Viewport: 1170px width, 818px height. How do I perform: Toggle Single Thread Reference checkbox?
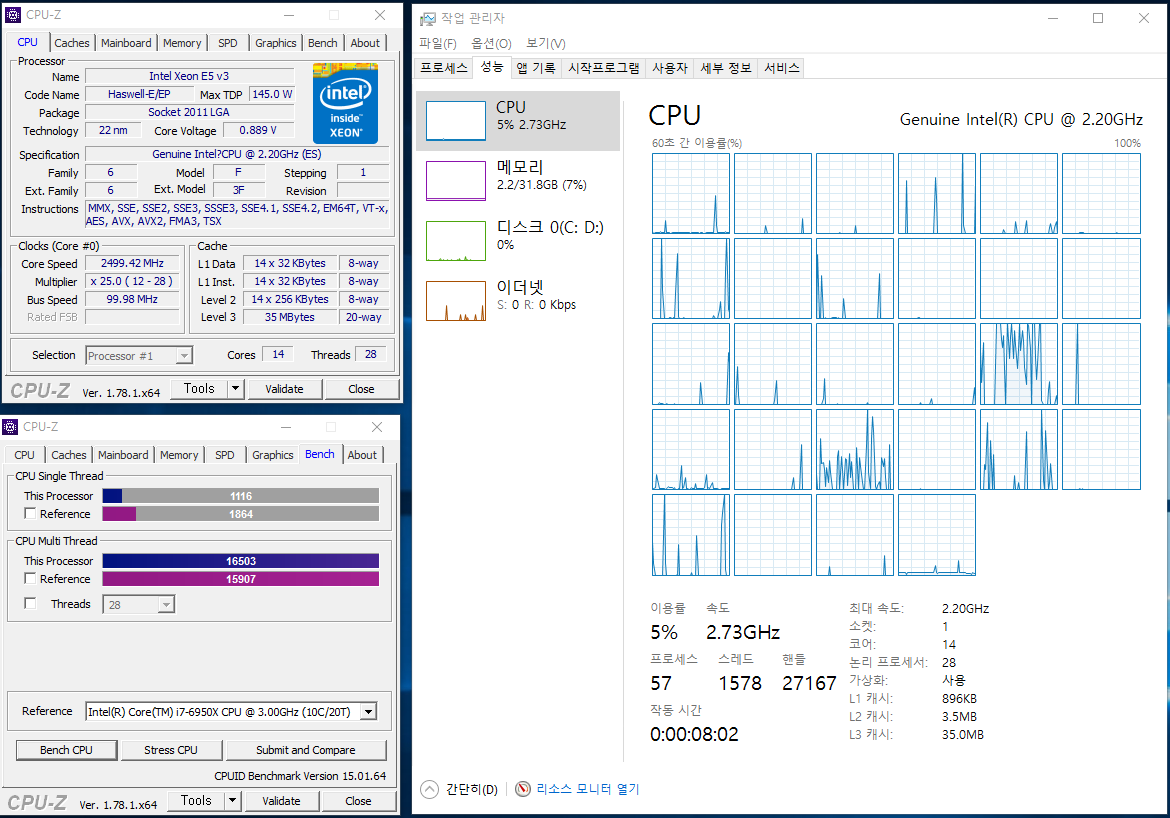(30, 513)
